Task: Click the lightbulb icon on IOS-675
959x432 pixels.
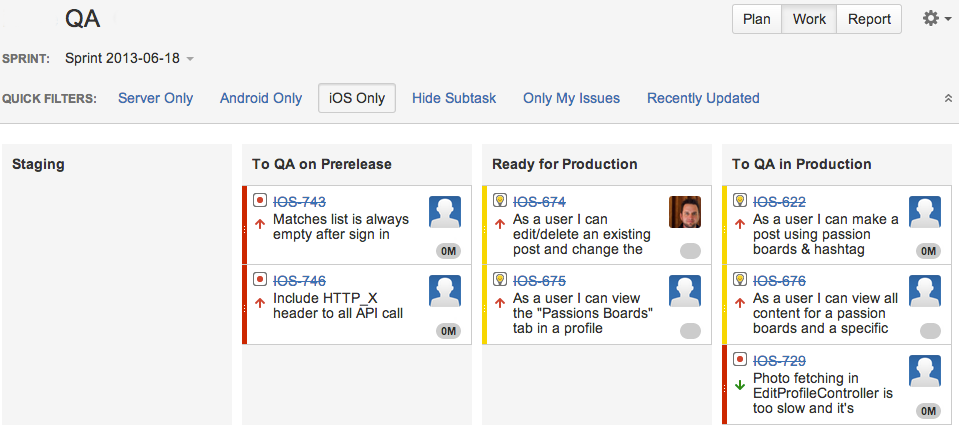Action: coord(500,279)
